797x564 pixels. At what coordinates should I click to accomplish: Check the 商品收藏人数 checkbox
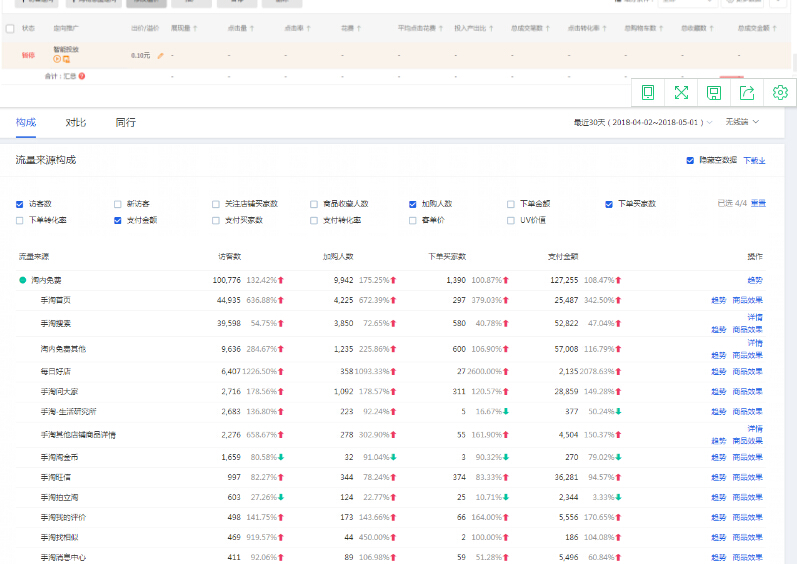click(x=314, y=204)
